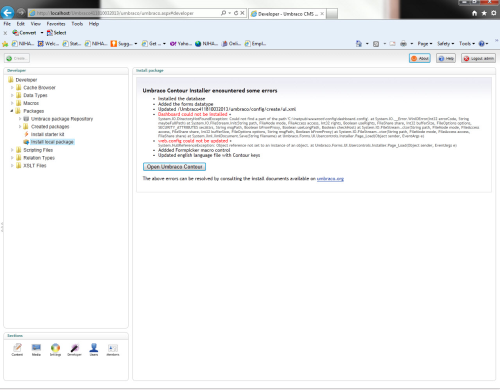
Task: Follow the umbraco.org link
Action: click(330, 179)
